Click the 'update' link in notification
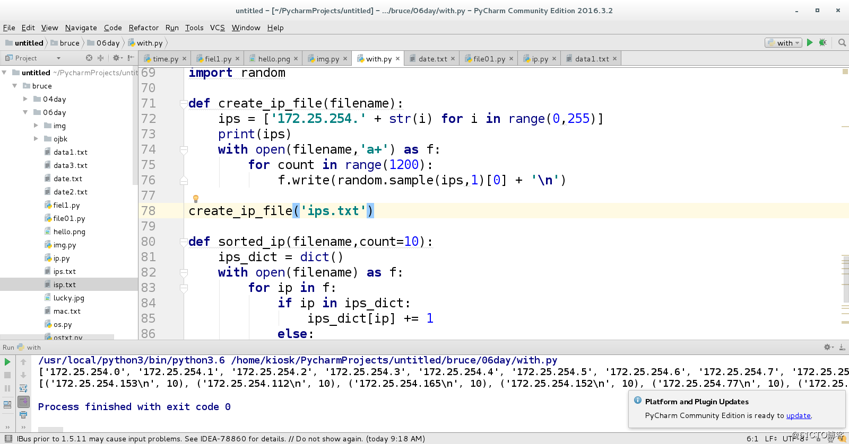Screen dimensions: 849x444 (798, 415)
